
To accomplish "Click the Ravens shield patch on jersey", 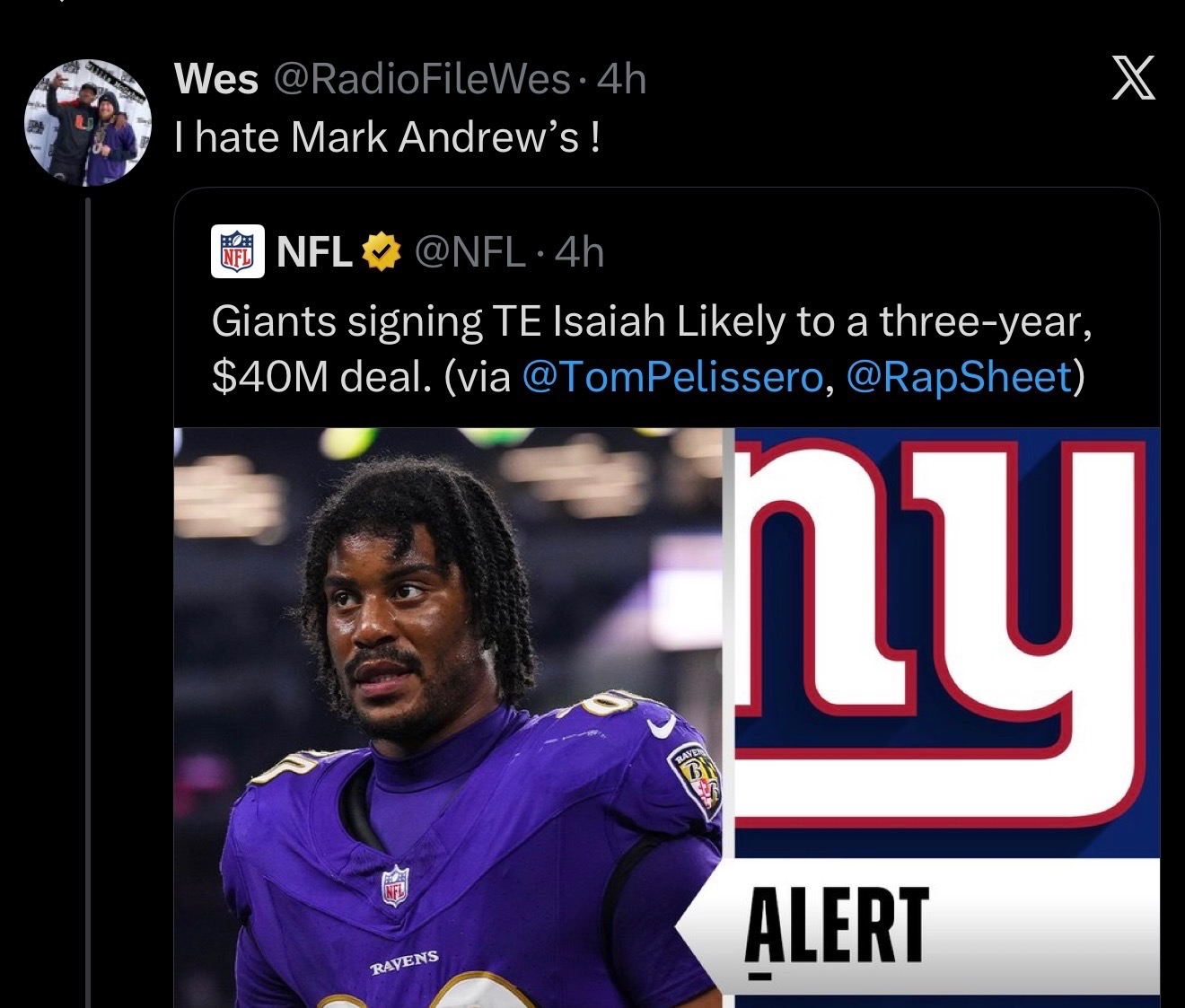I will tap(695, 780).
